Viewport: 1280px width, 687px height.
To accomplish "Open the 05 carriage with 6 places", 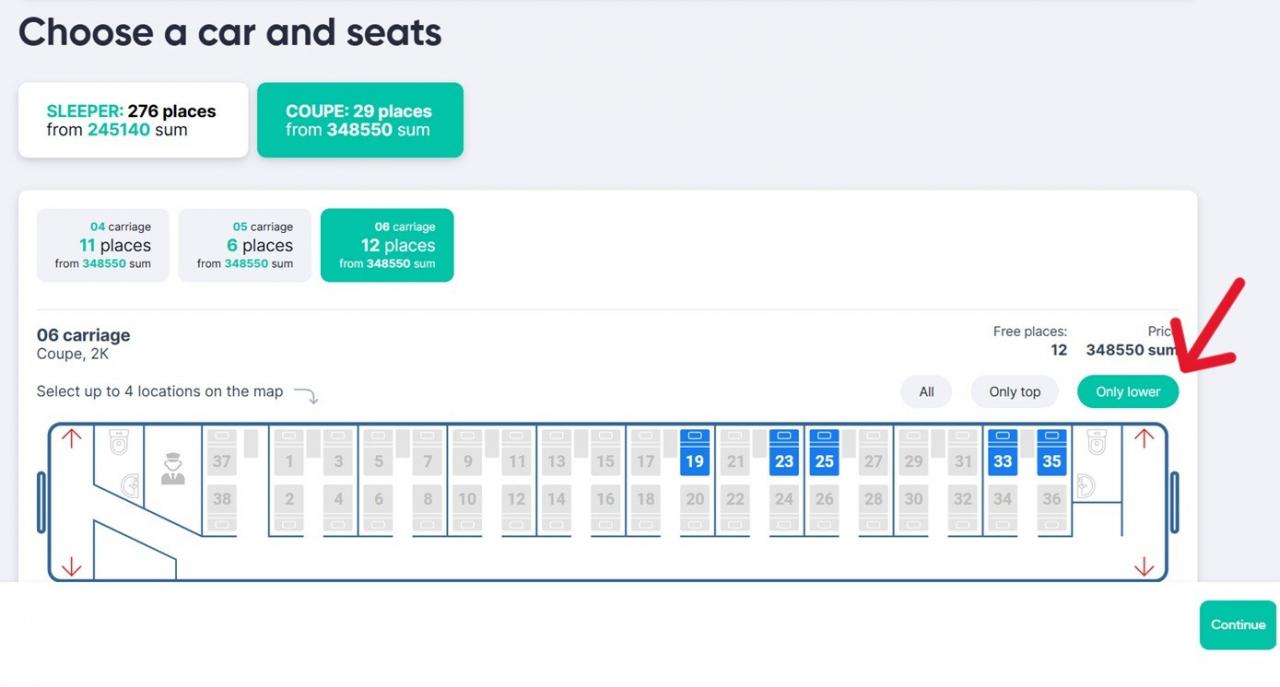I will pos(245,245).
